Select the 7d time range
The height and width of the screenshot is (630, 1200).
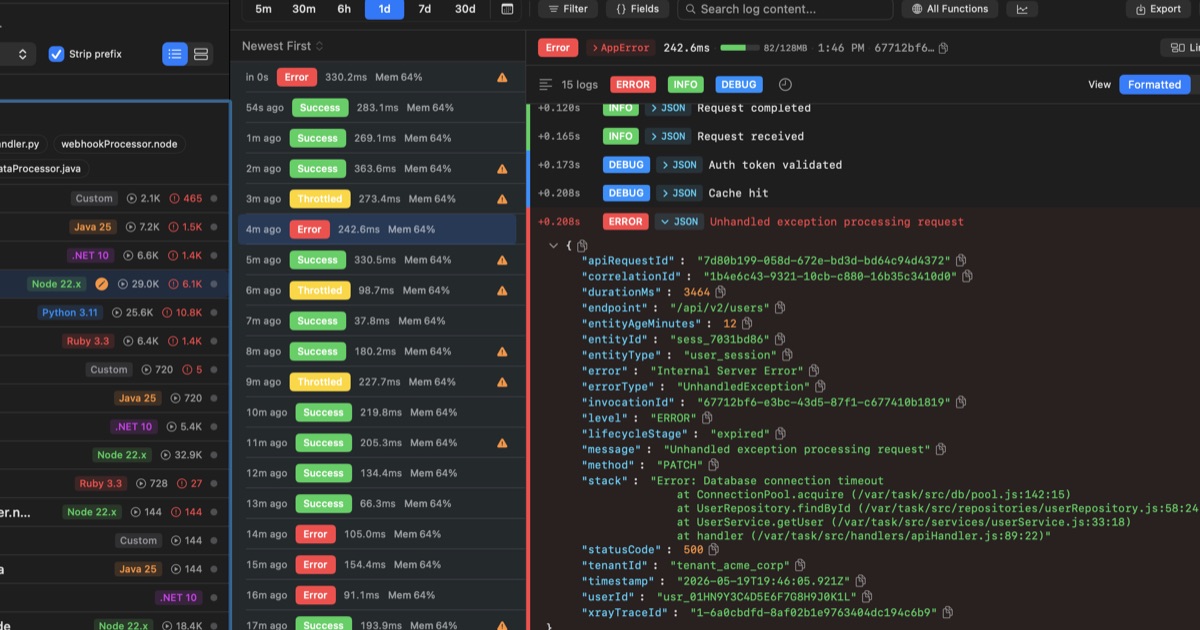click(425, 9)
